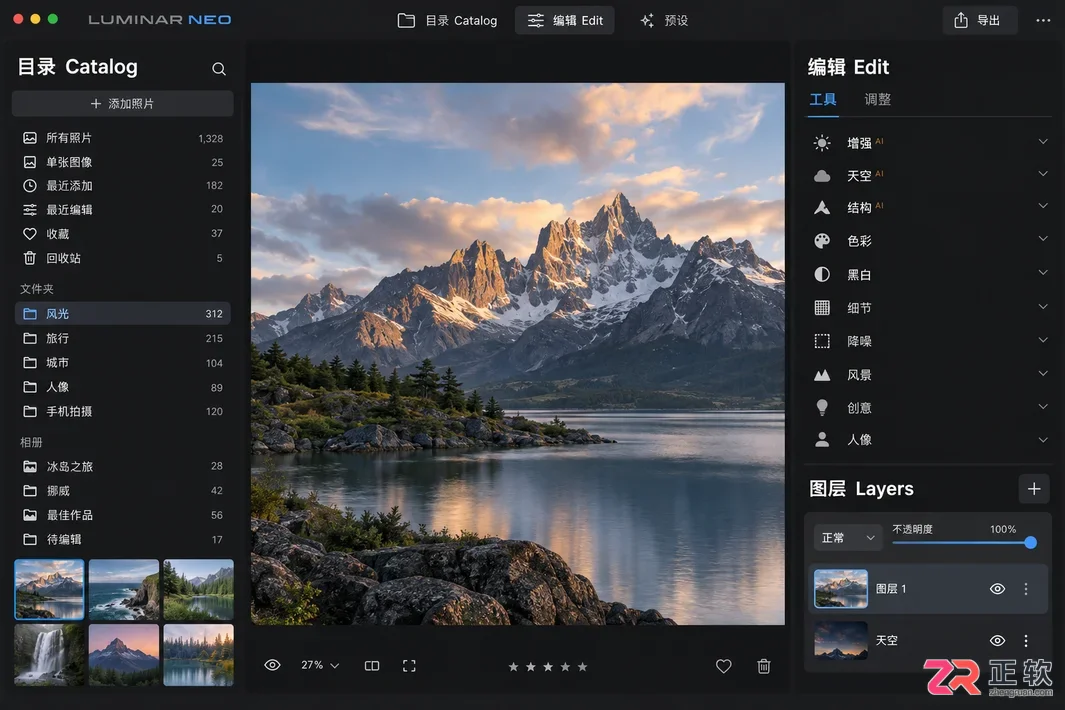Viewport: 1065px width, 710px height.
Task: Toggle favorite heart below the image
Action: 723,666
